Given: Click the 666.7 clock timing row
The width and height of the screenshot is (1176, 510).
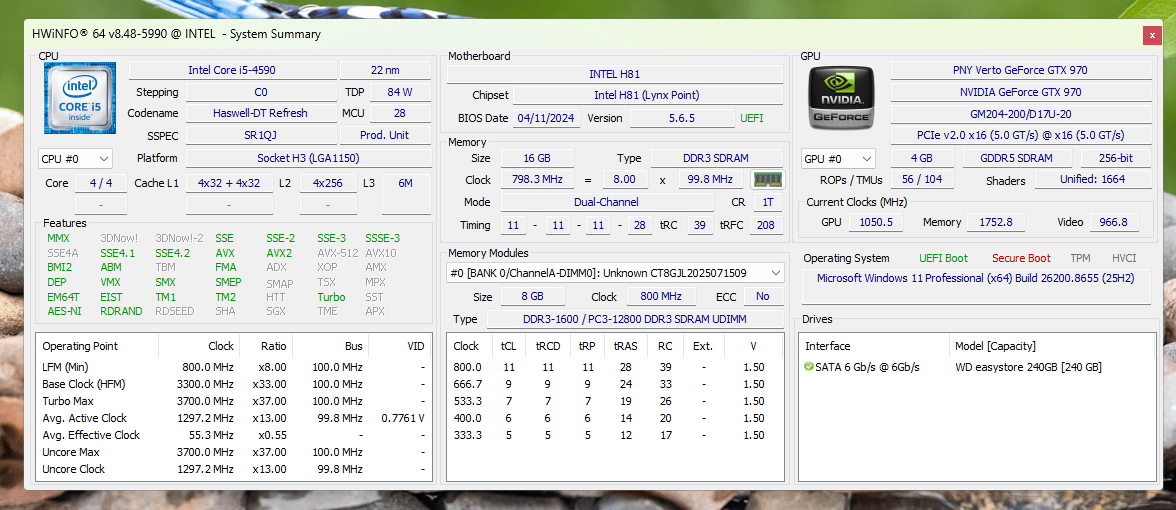Looking at the screenshot, I should (615, 384).
